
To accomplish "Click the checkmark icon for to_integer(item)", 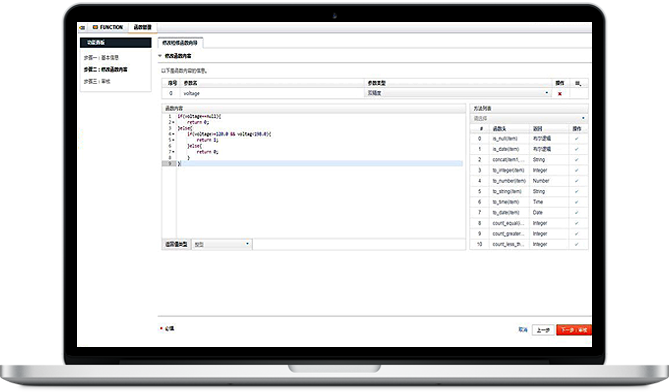I will [x=576, y=171].
